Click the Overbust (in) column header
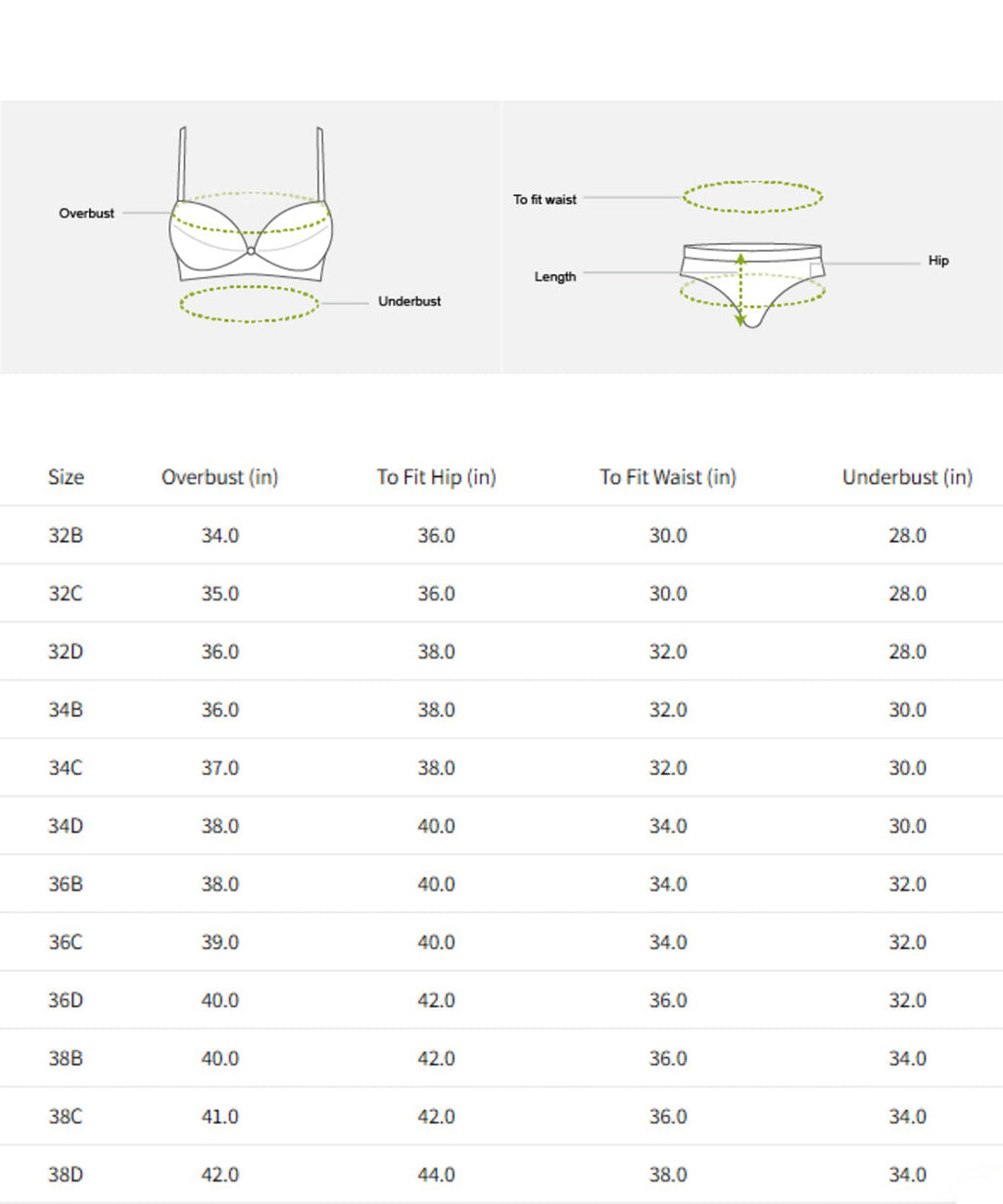The width and height of the screenshot is (1003, 1204). pyautogui.click(x=219, y=477)
